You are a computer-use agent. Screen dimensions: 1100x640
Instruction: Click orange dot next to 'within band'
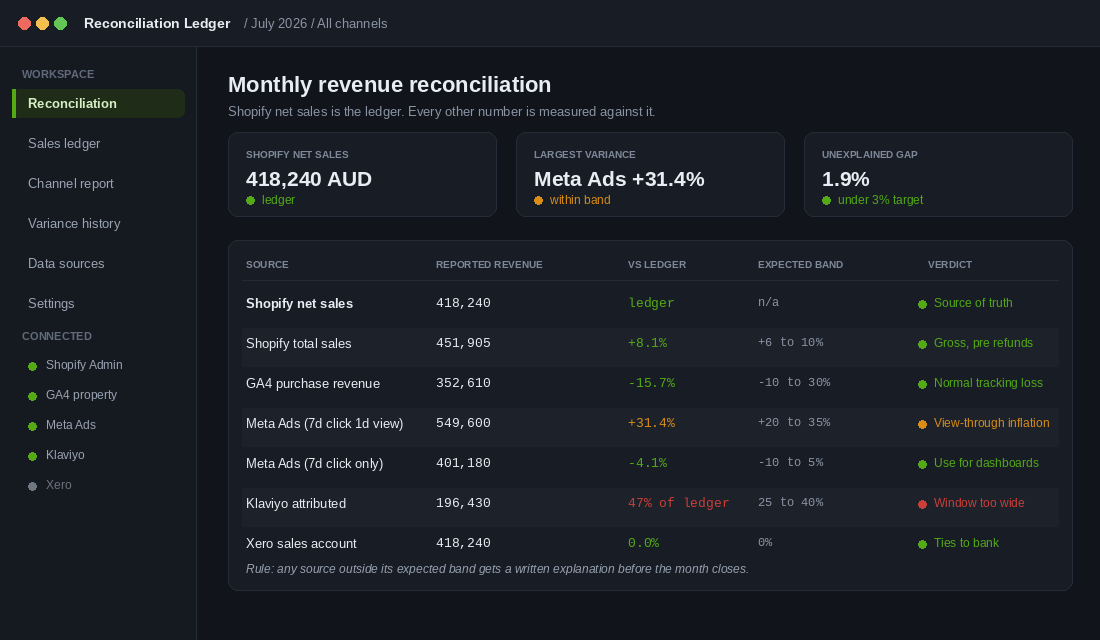coord(538,201)
